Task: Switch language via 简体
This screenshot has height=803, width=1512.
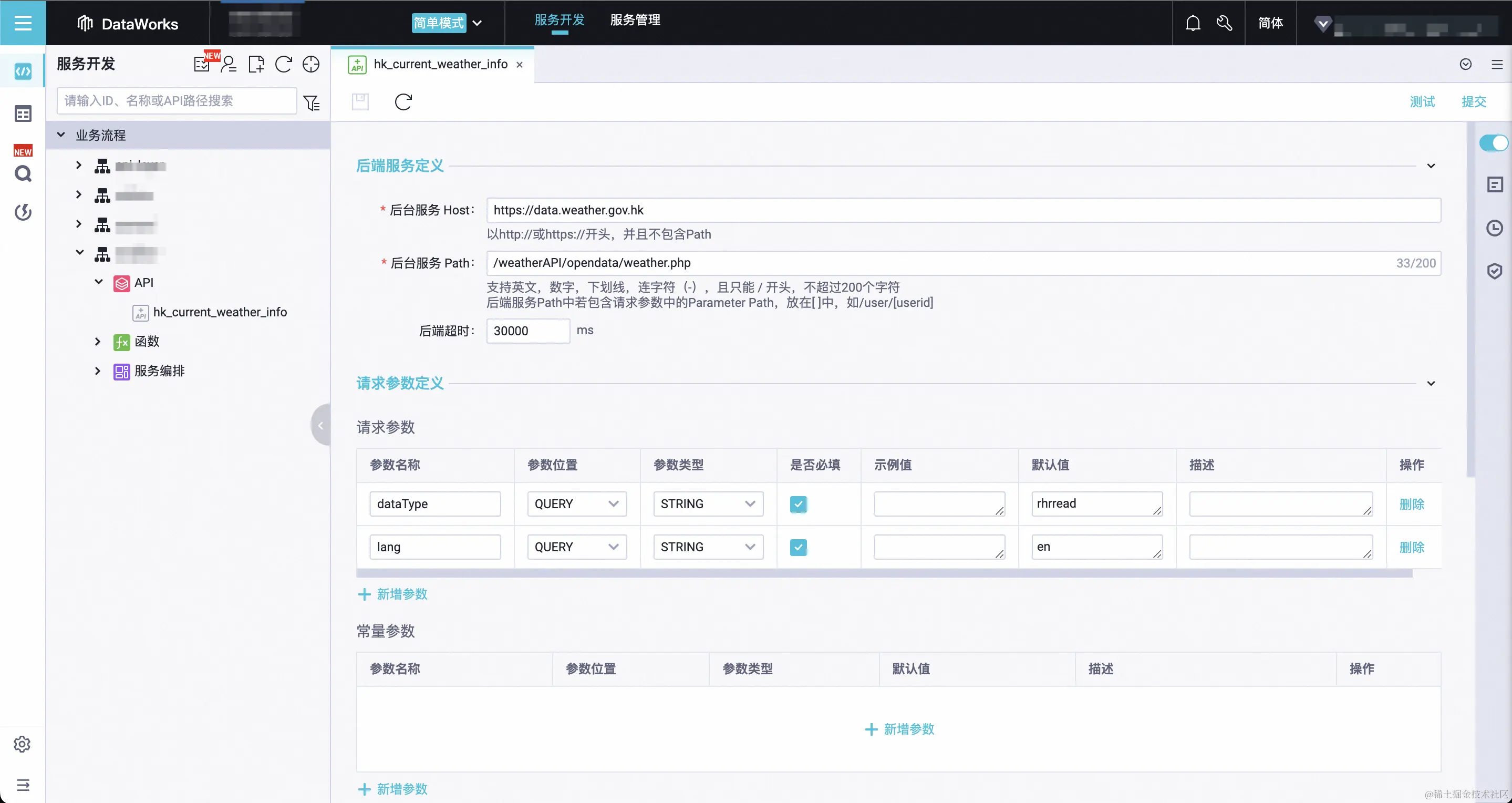Action: coord(1270,23)
